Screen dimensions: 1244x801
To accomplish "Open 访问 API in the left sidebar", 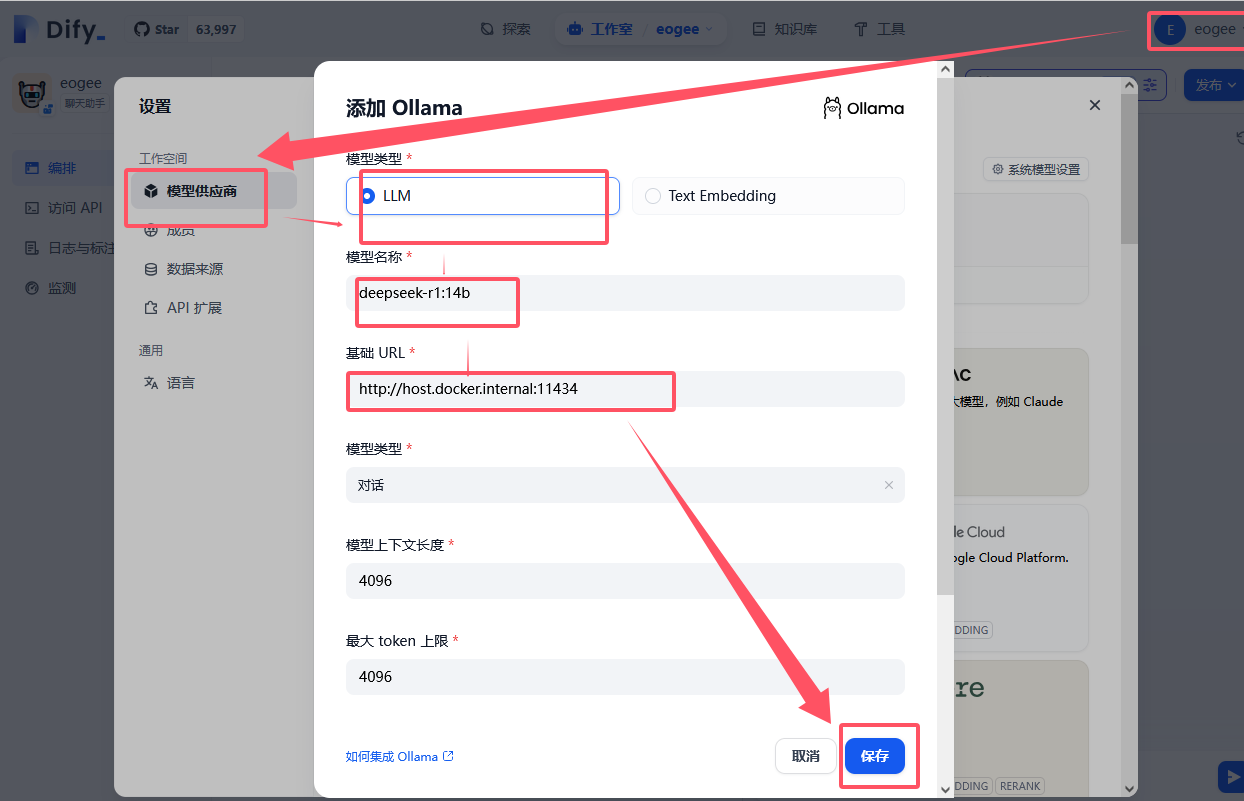I will click(x=62, y=208).
